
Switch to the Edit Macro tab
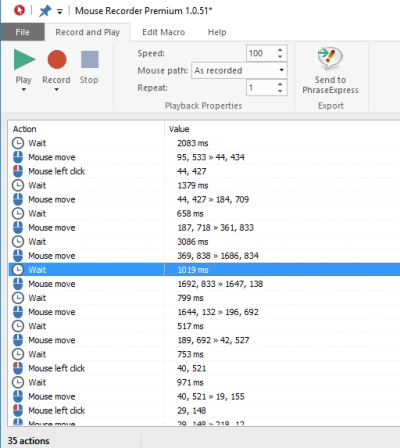163,32
